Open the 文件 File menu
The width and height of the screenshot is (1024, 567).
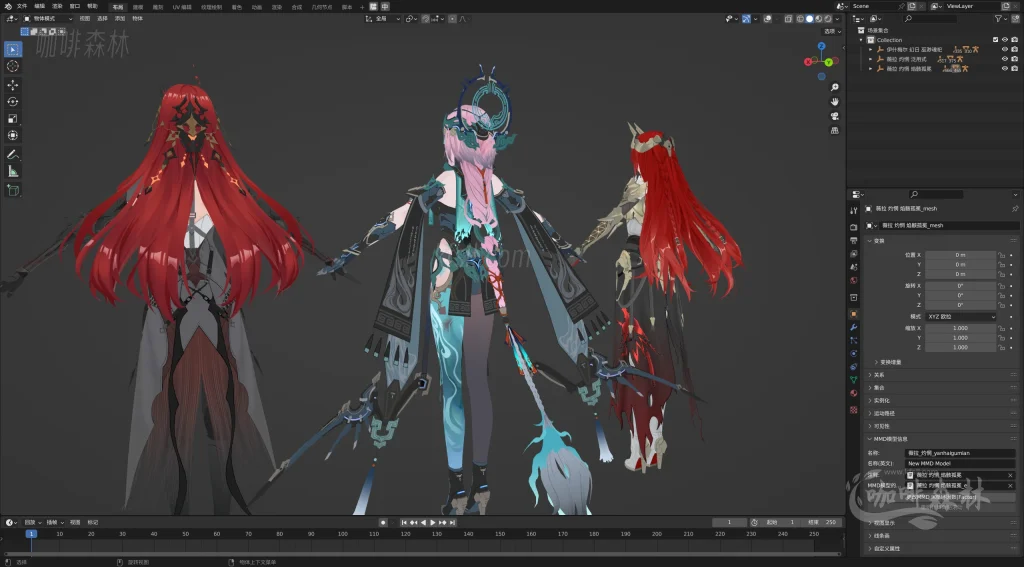[22, 6]
